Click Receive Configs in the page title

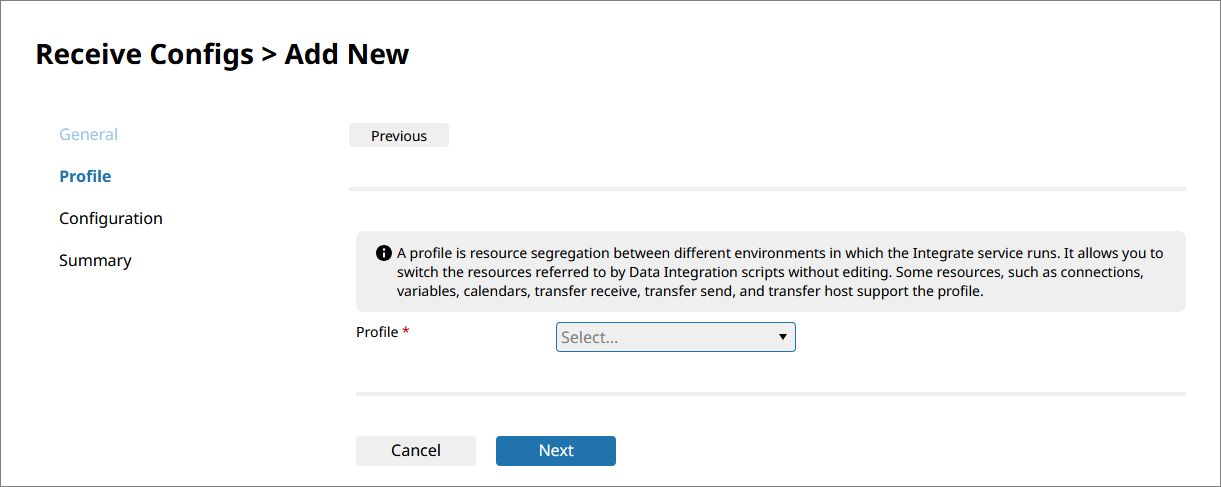144,54
